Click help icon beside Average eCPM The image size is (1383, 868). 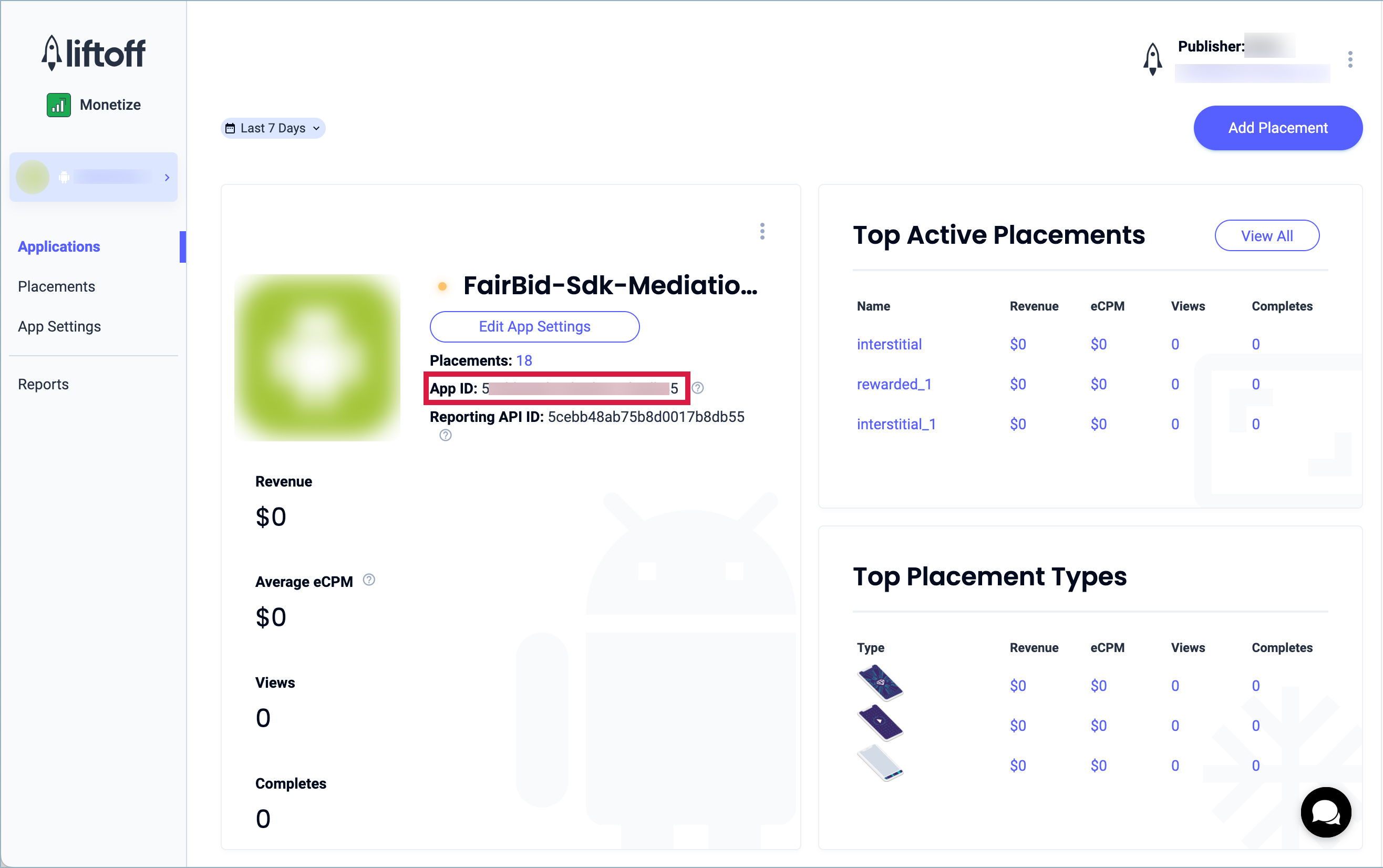click(x=369, y=581)
